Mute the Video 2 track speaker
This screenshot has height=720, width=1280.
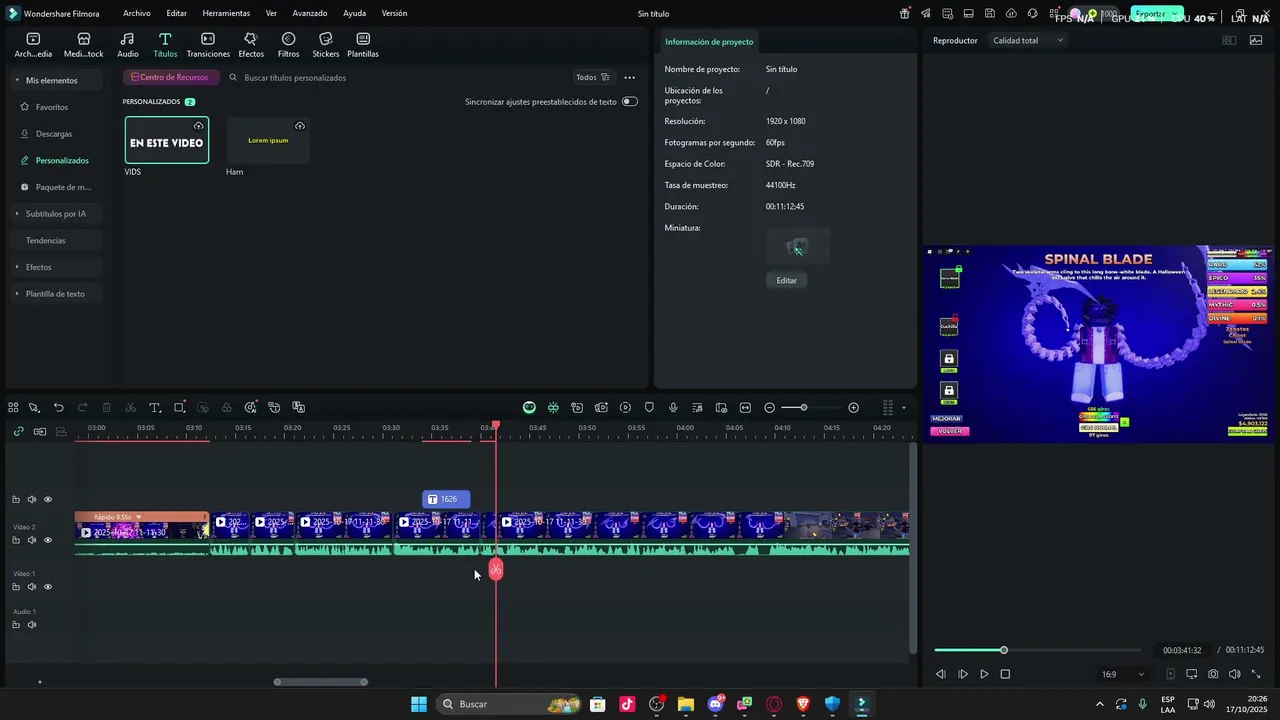32,540
